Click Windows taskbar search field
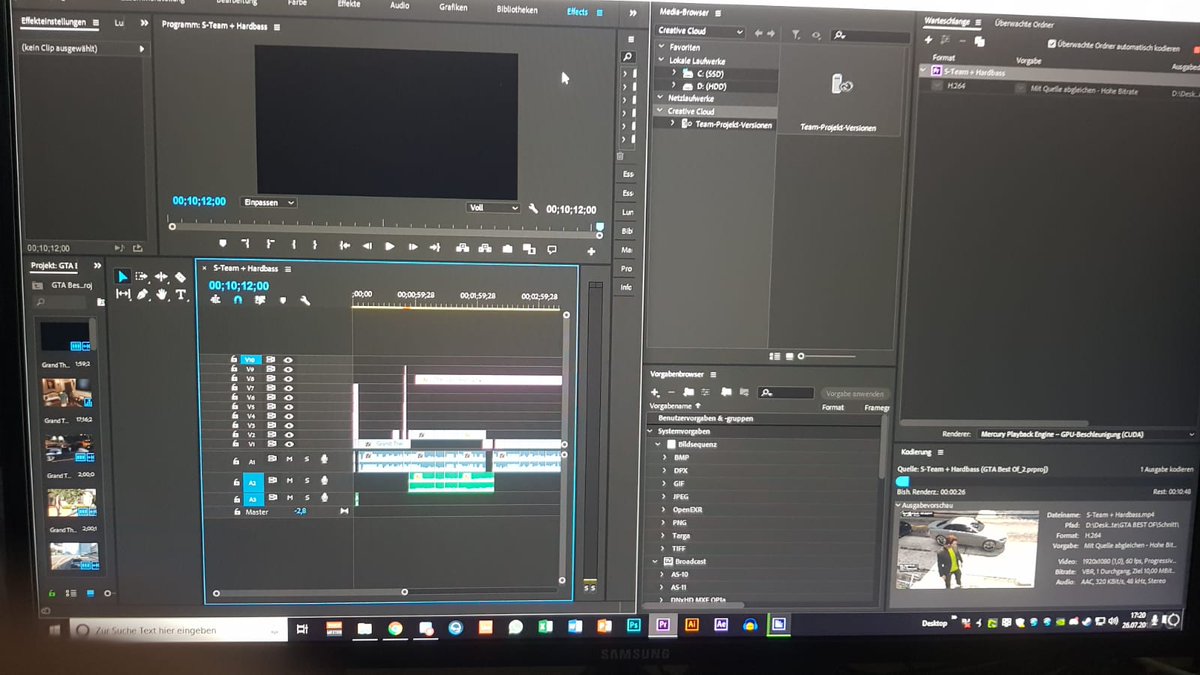Image resolution: width=1200 pixels, height=675 pixels. pos(180,631)
